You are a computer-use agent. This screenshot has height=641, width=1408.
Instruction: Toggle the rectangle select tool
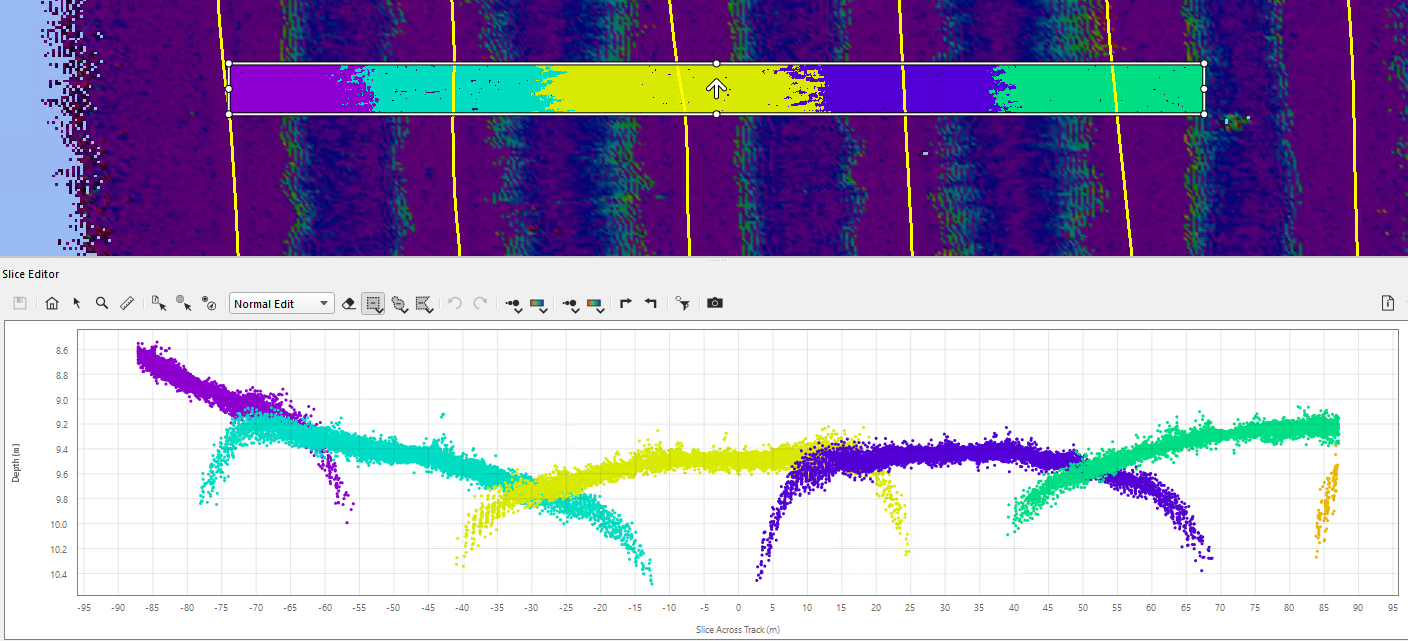click(x=374, y=304)
